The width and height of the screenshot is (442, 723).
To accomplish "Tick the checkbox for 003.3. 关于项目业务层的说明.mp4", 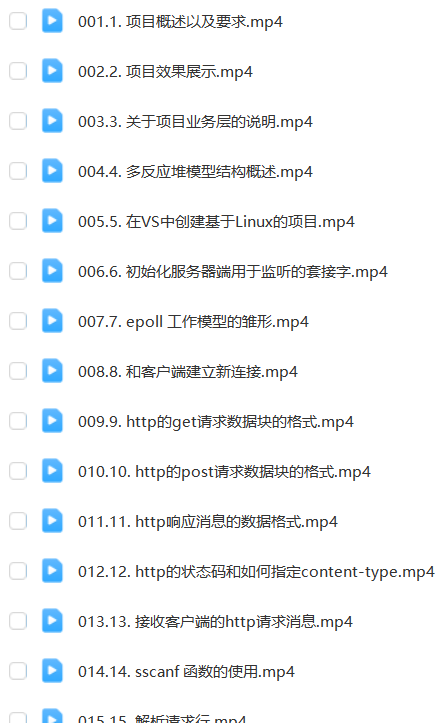I will [x=18, y=121].
